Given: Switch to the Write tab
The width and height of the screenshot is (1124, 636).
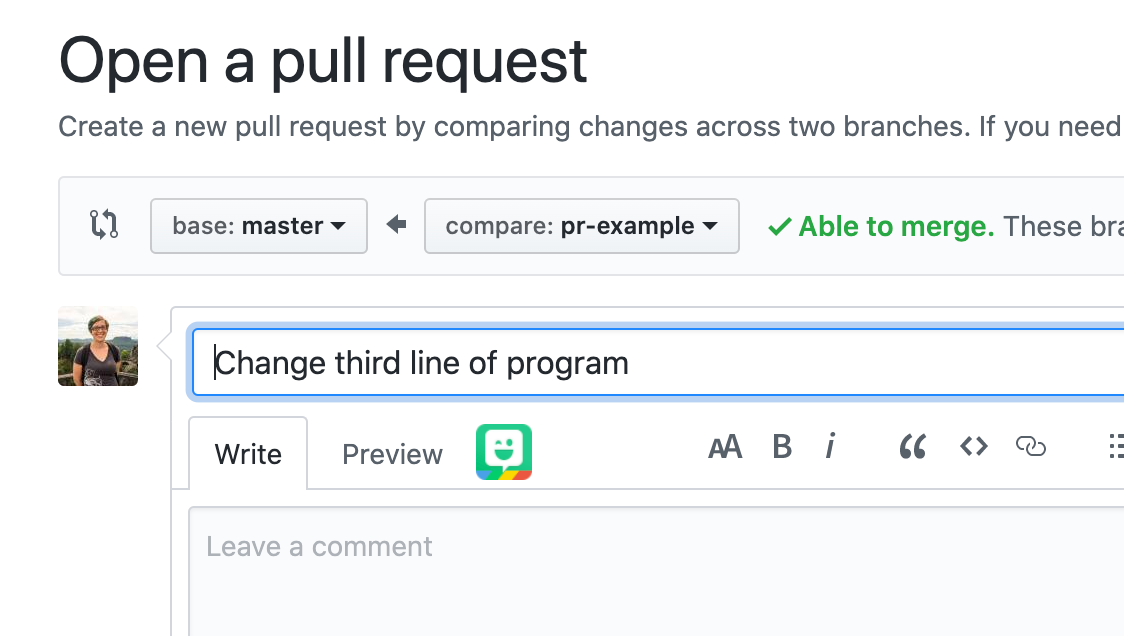Looking at the screenshot, I should 248,454.
